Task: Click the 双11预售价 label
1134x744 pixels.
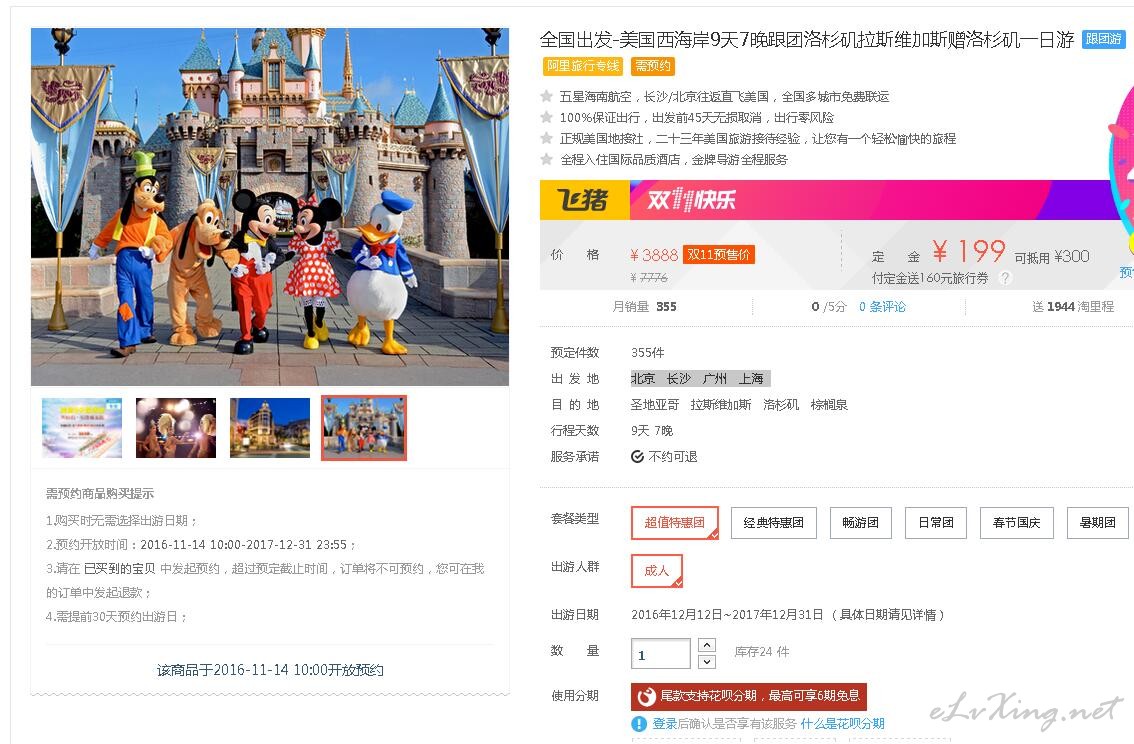Action: (x=719, y=255)
